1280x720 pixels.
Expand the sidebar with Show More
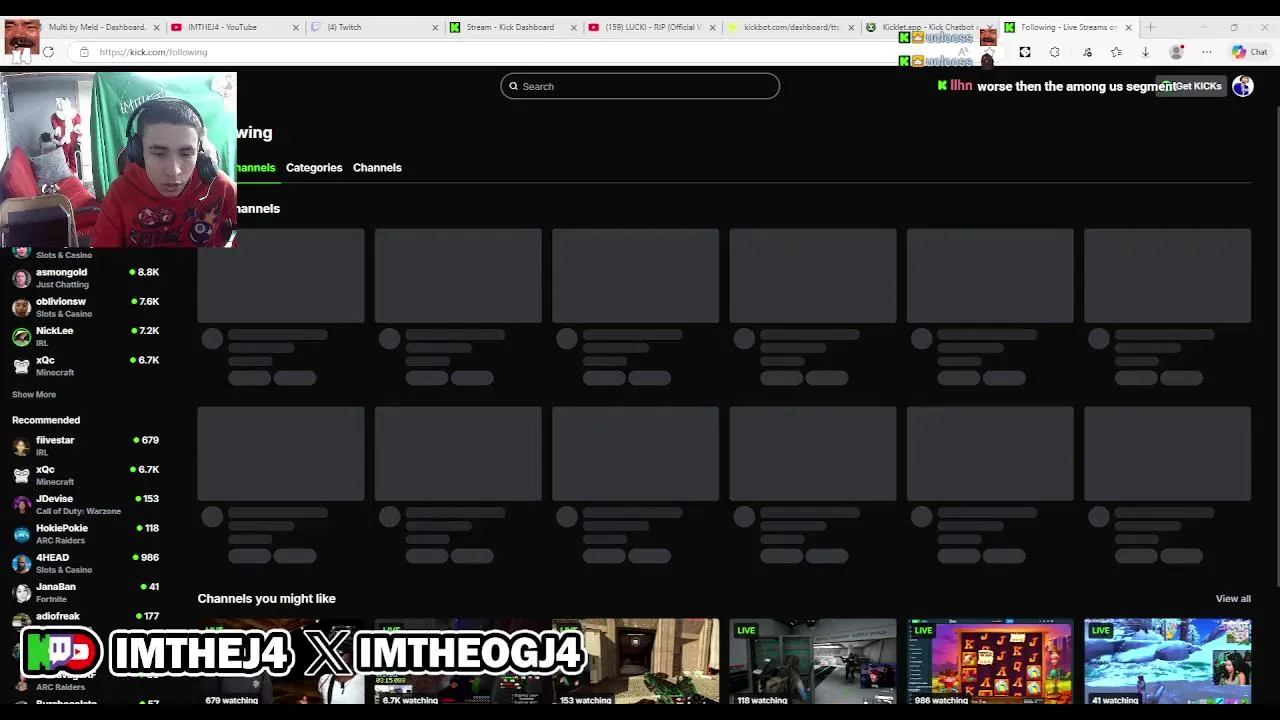[x=34, y=395]
